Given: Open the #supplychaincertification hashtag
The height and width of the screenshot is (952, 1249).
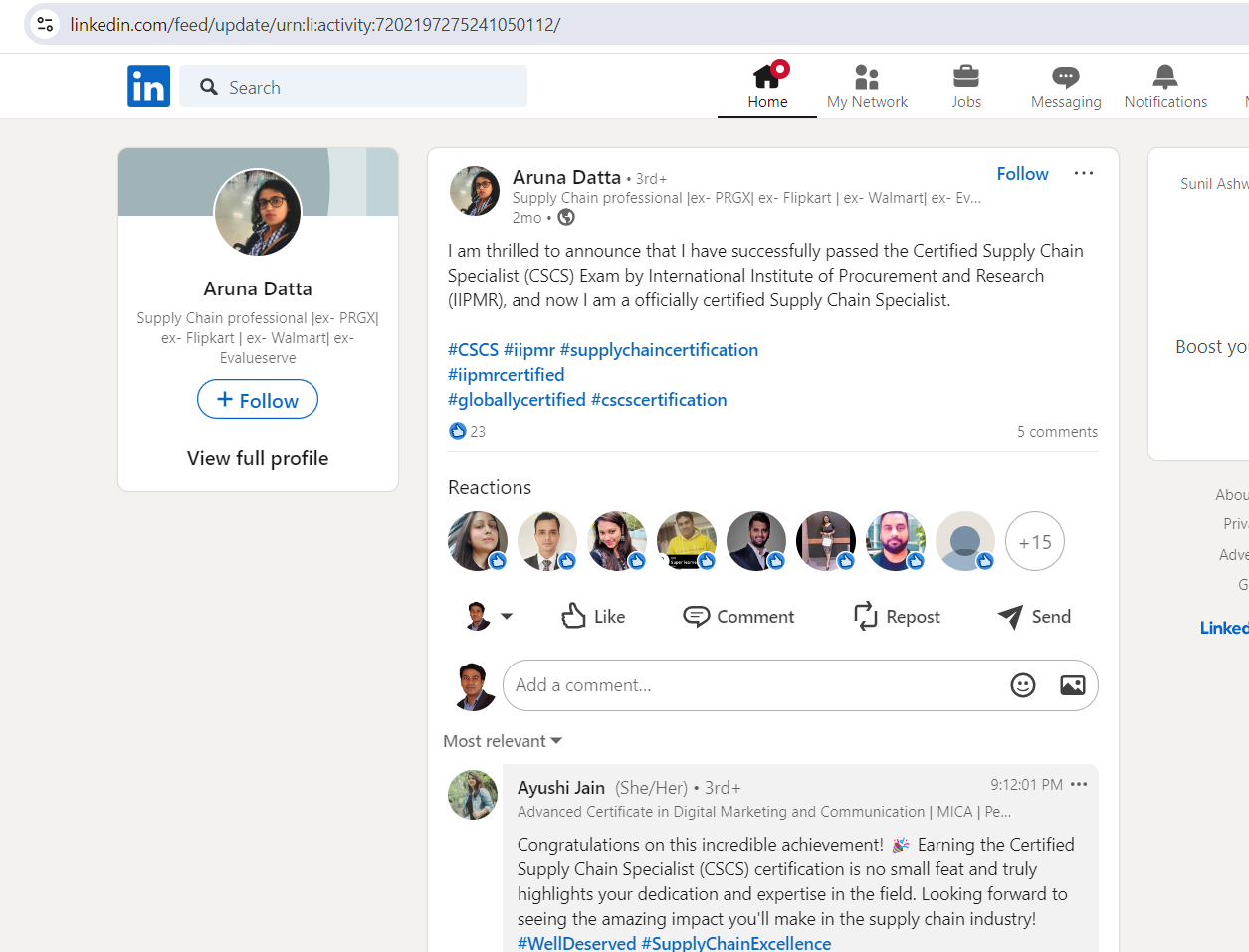Looking at the screenshot, I should tap(659, 350).
